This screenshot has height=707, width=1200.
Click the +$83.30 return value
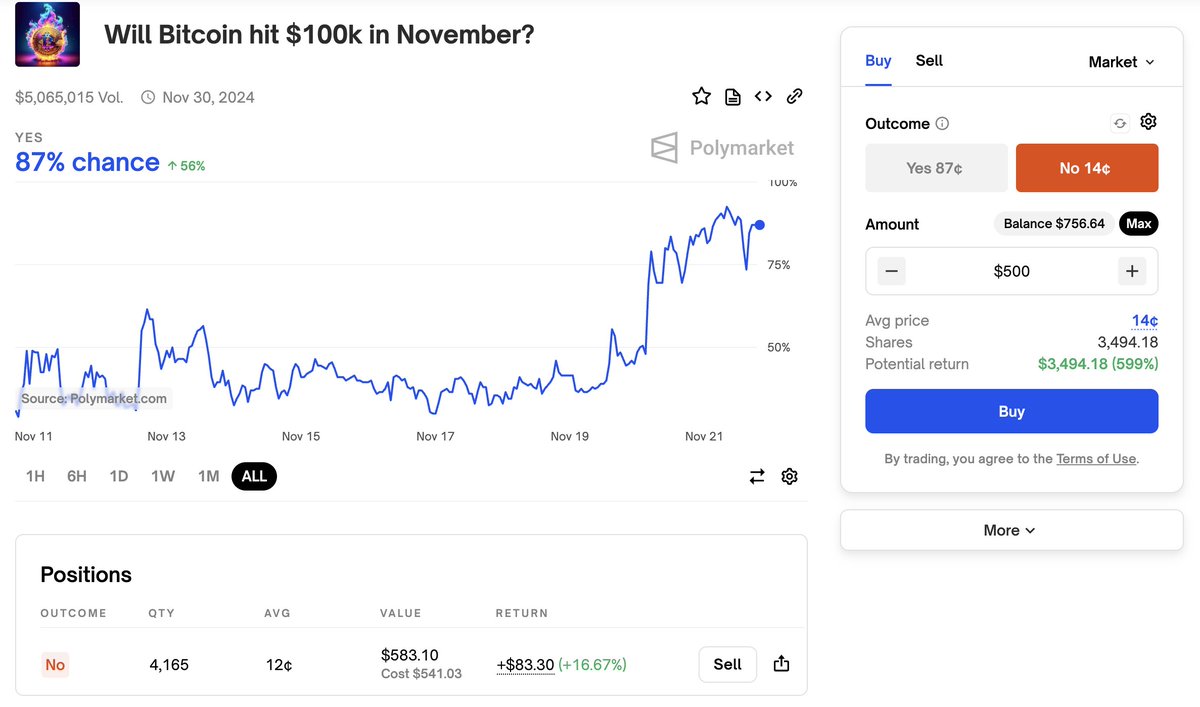pos(525,664)
